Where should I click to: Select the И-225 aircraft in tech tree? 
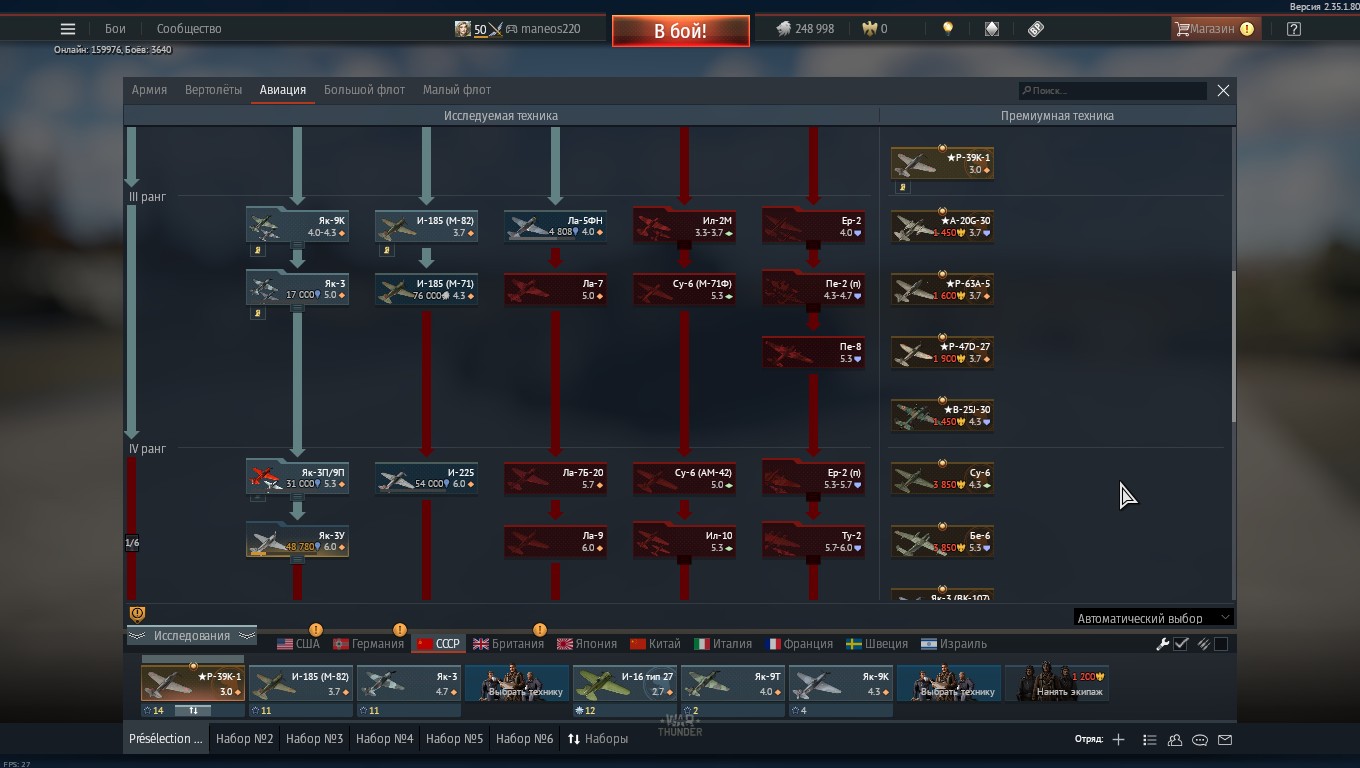(x=426, y=478)
